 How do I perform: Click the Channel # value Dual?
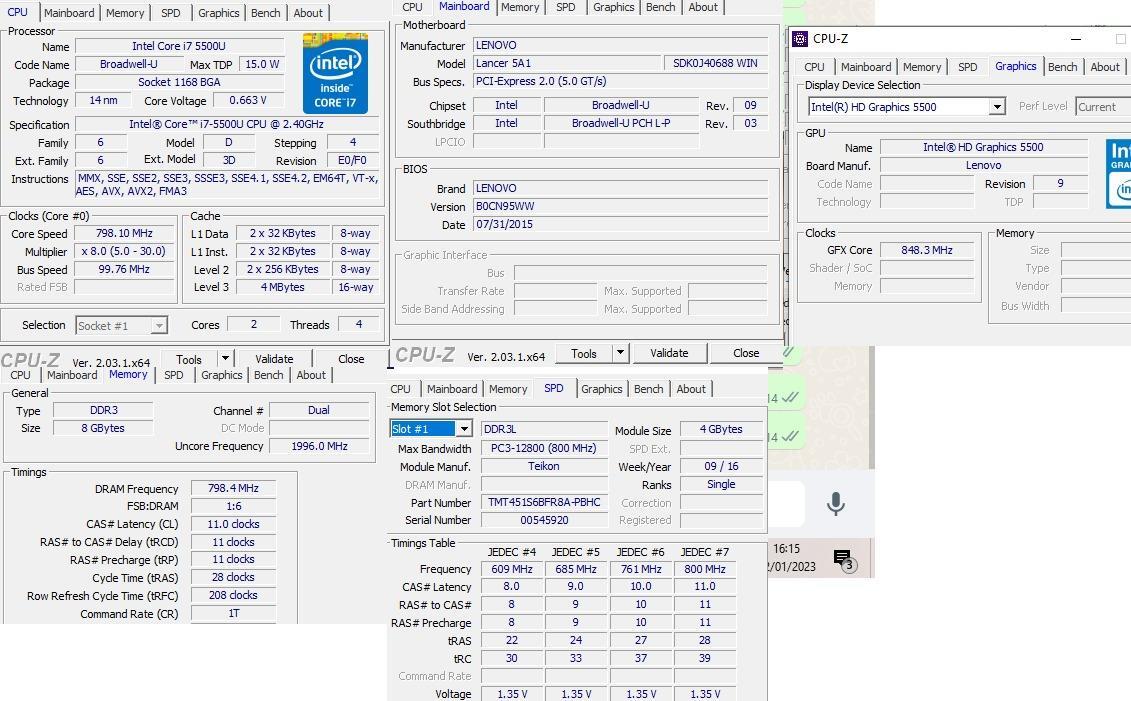click(x=319, y=410)
